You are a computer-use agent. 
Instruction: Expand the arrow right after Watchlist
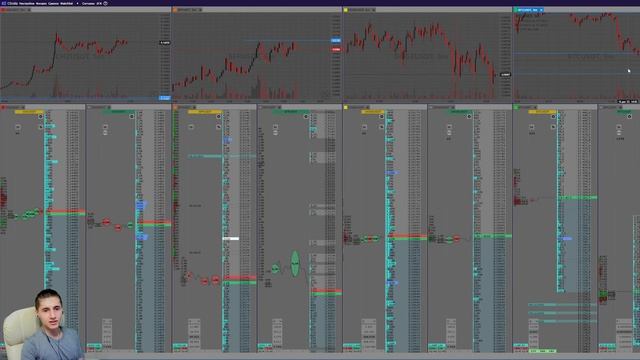pyautogui.click(x=77, y=3)
